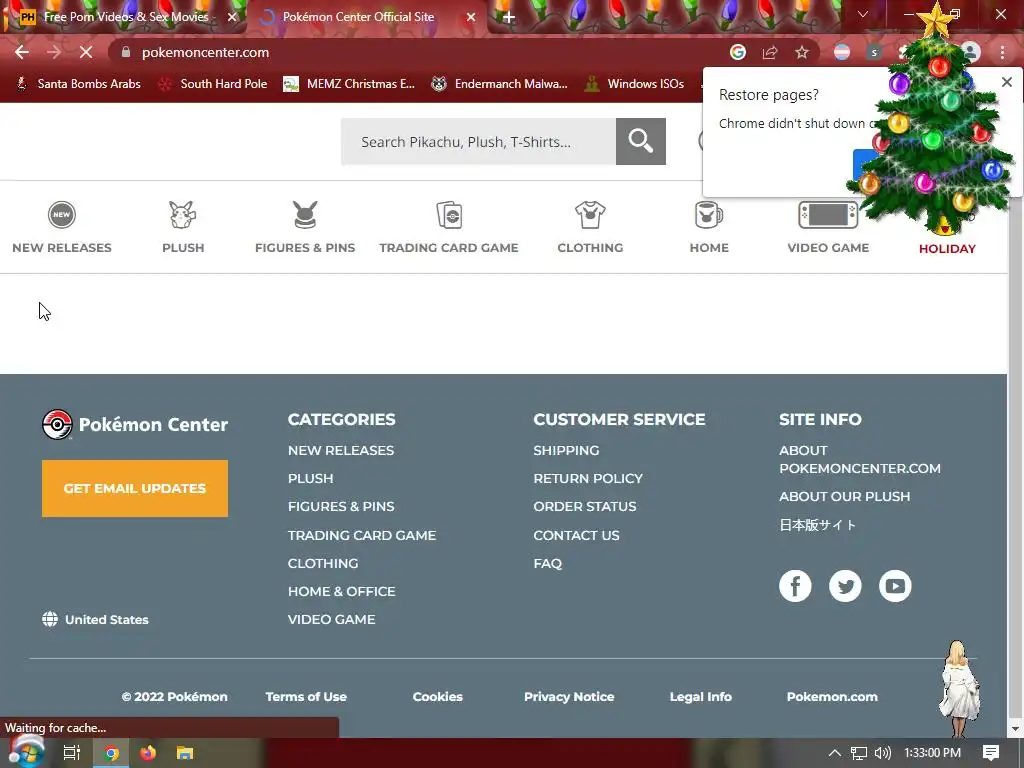Open the Figures & Pins category icon
This screenshot has width=1024, height=768.
tap(305, 215)
